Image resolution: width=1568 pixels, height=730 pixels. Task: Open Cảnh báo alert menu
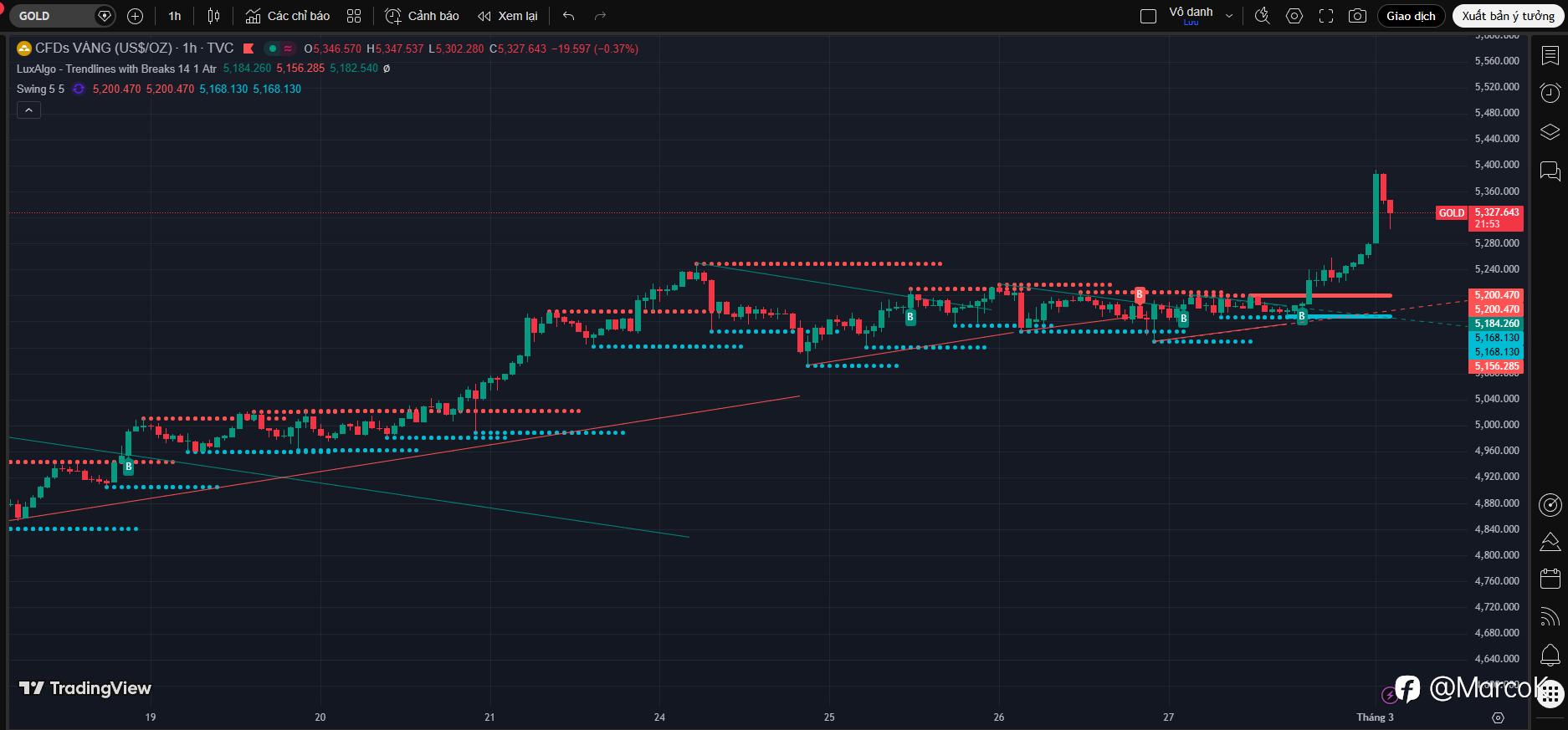click(x=422, y=16)
